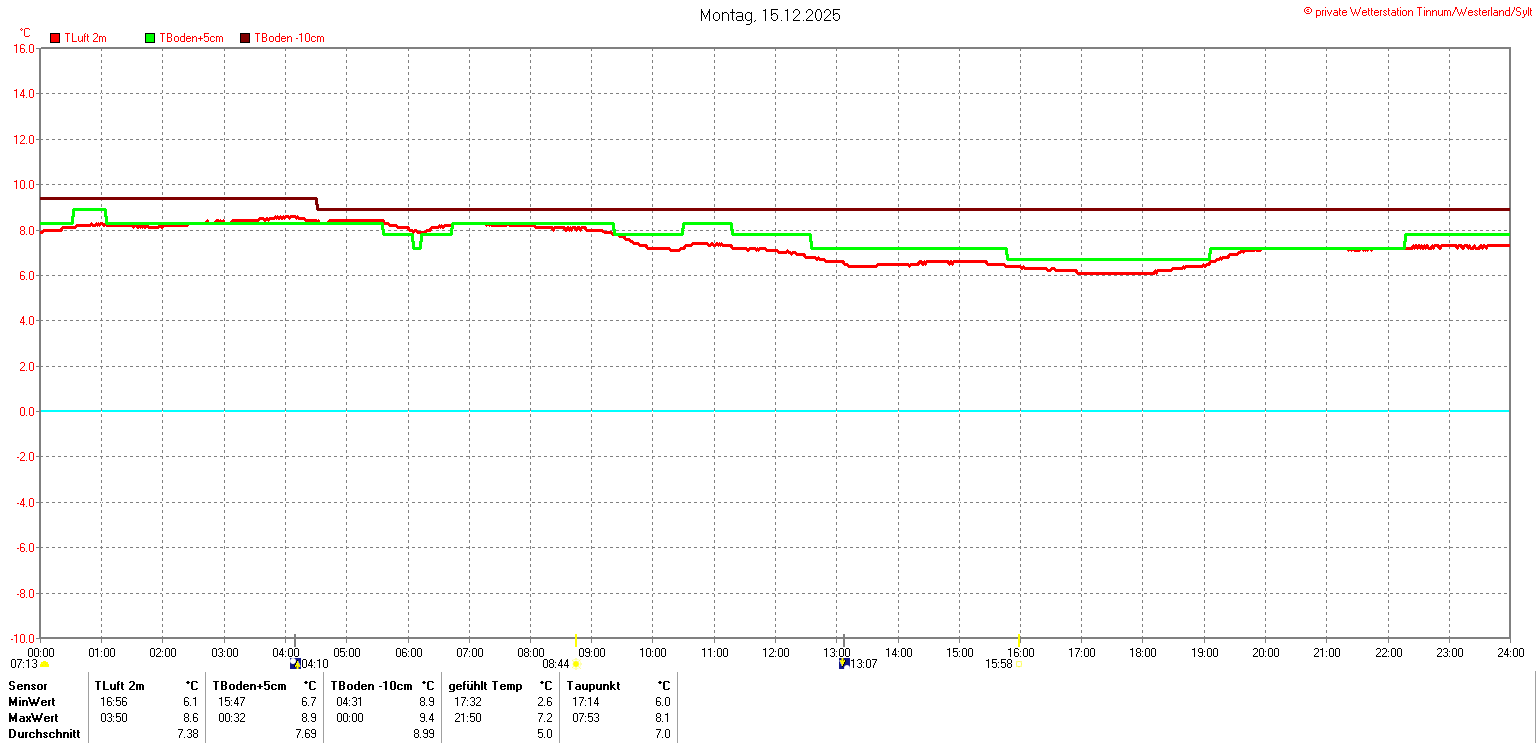The image size is (1536, 743).
Task: Click the TBoden -10cm legend label
Action: coord(289,38)
